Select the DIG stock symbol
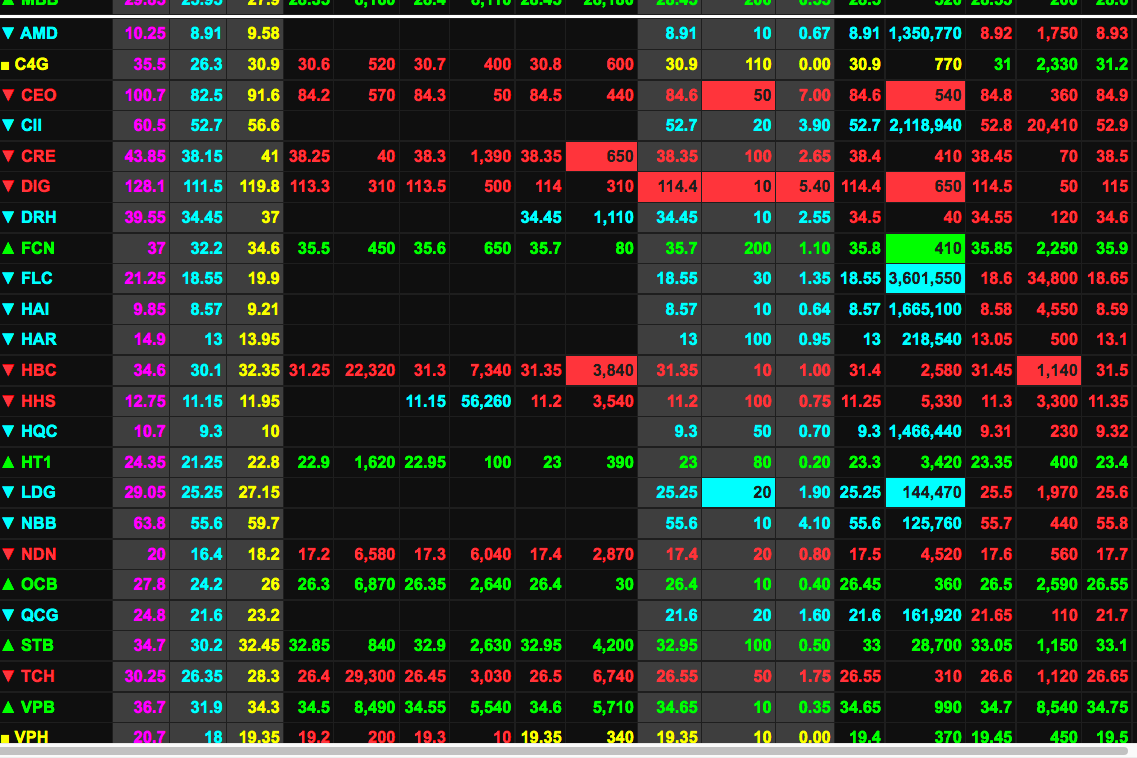The image size is (1137, 758). 35,187
